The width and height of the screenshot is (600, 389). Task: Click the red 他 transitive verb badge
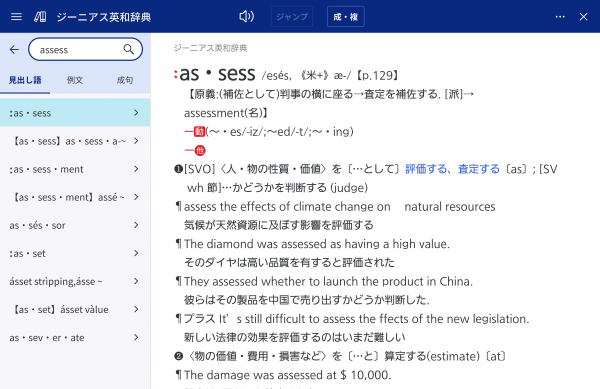pyautogui.click(x=200, y=150)
